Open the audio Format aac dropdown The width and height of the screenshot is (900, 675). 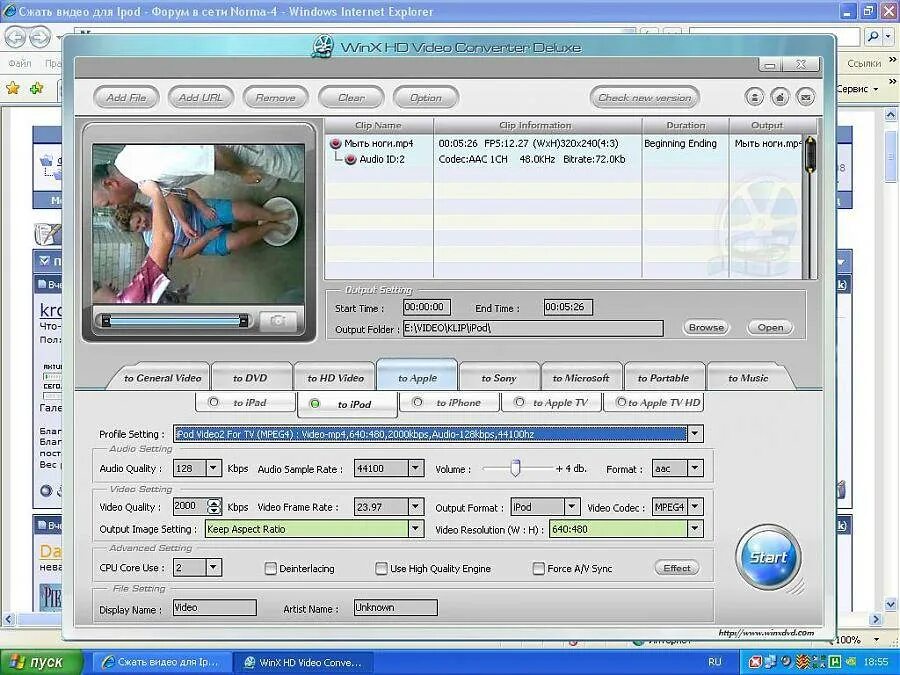click(x=695, y=468)
